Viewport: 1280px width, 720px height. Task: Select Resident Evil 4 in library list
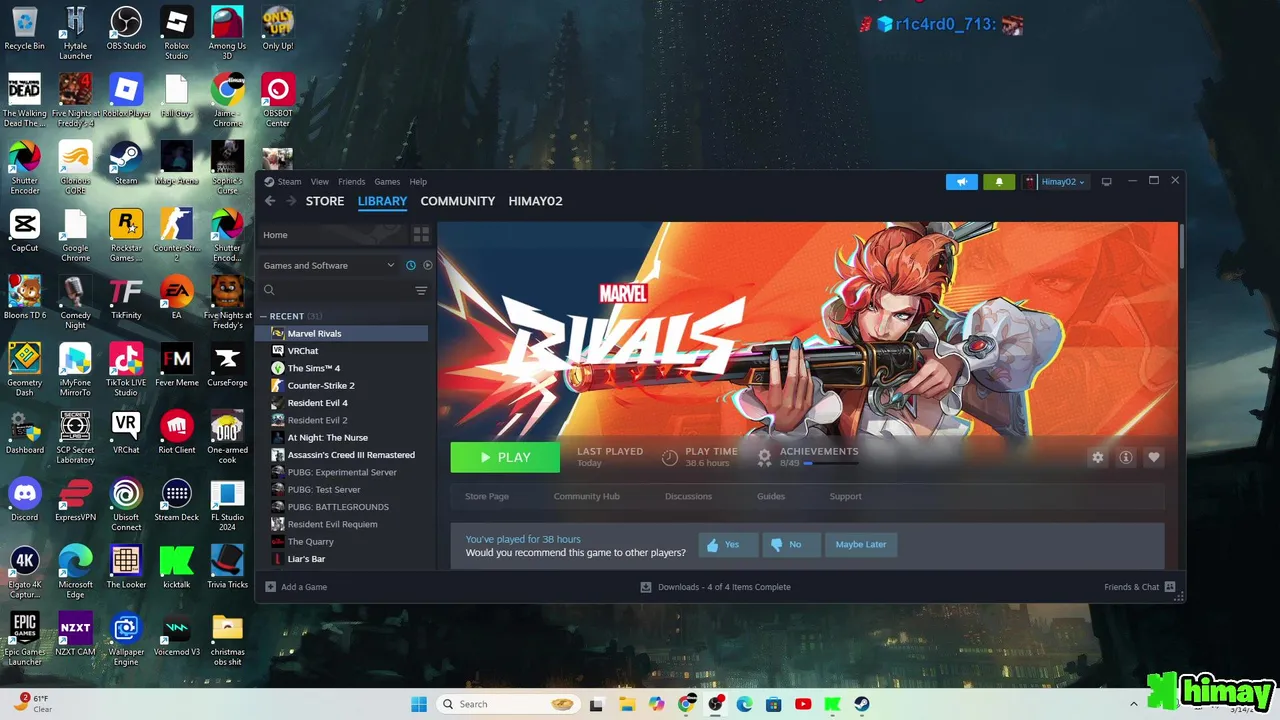coord(343,403)
